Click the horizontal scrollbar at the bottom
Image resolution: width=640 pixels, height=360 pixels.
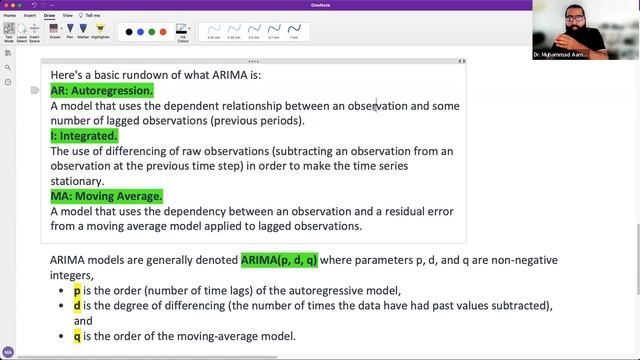(147, 357)
